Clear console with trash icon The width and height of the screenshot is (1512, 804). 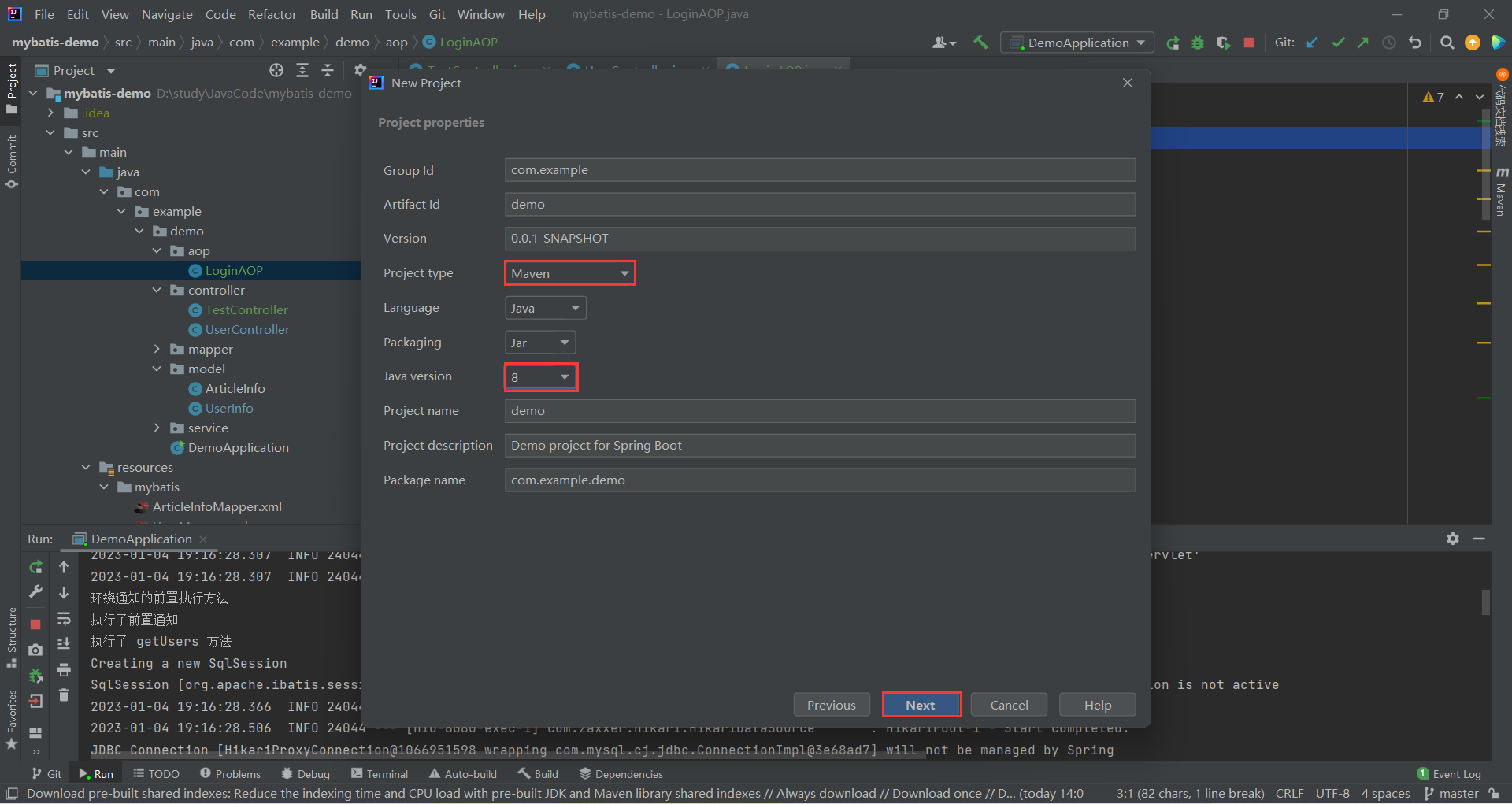point(64,695)
